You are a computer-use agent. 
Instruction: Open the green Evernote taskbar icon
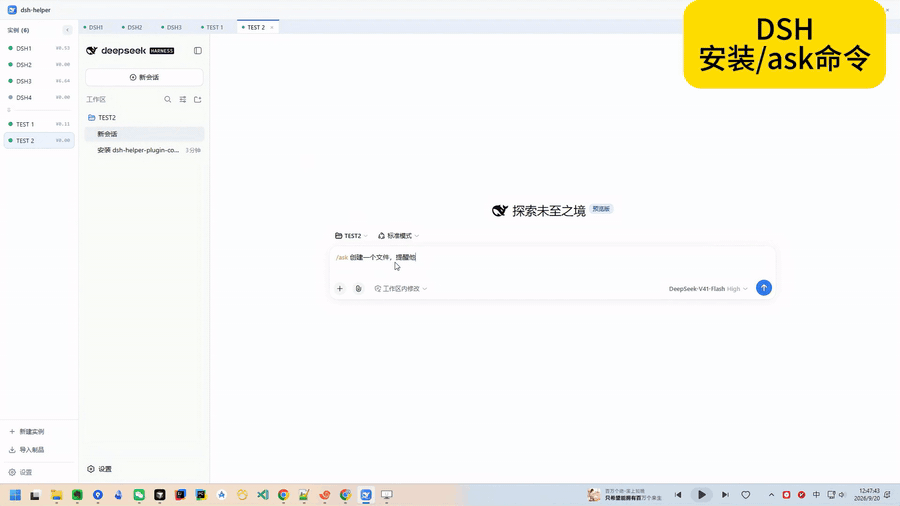77,495
